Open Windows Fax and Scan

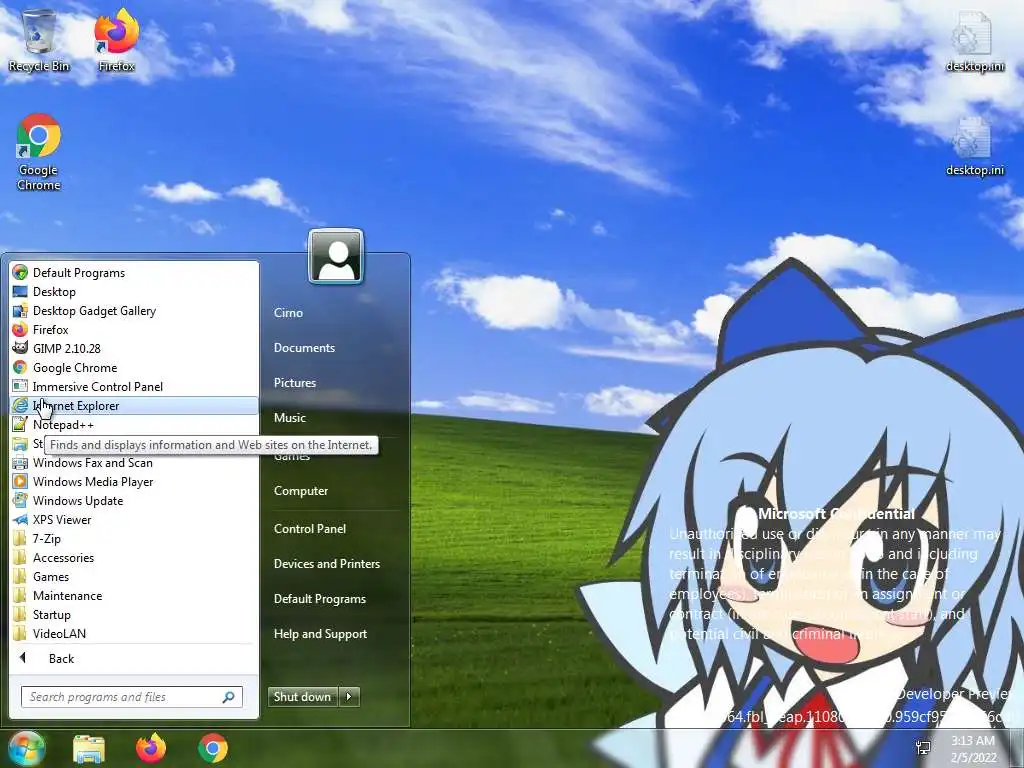click(135, 462)
